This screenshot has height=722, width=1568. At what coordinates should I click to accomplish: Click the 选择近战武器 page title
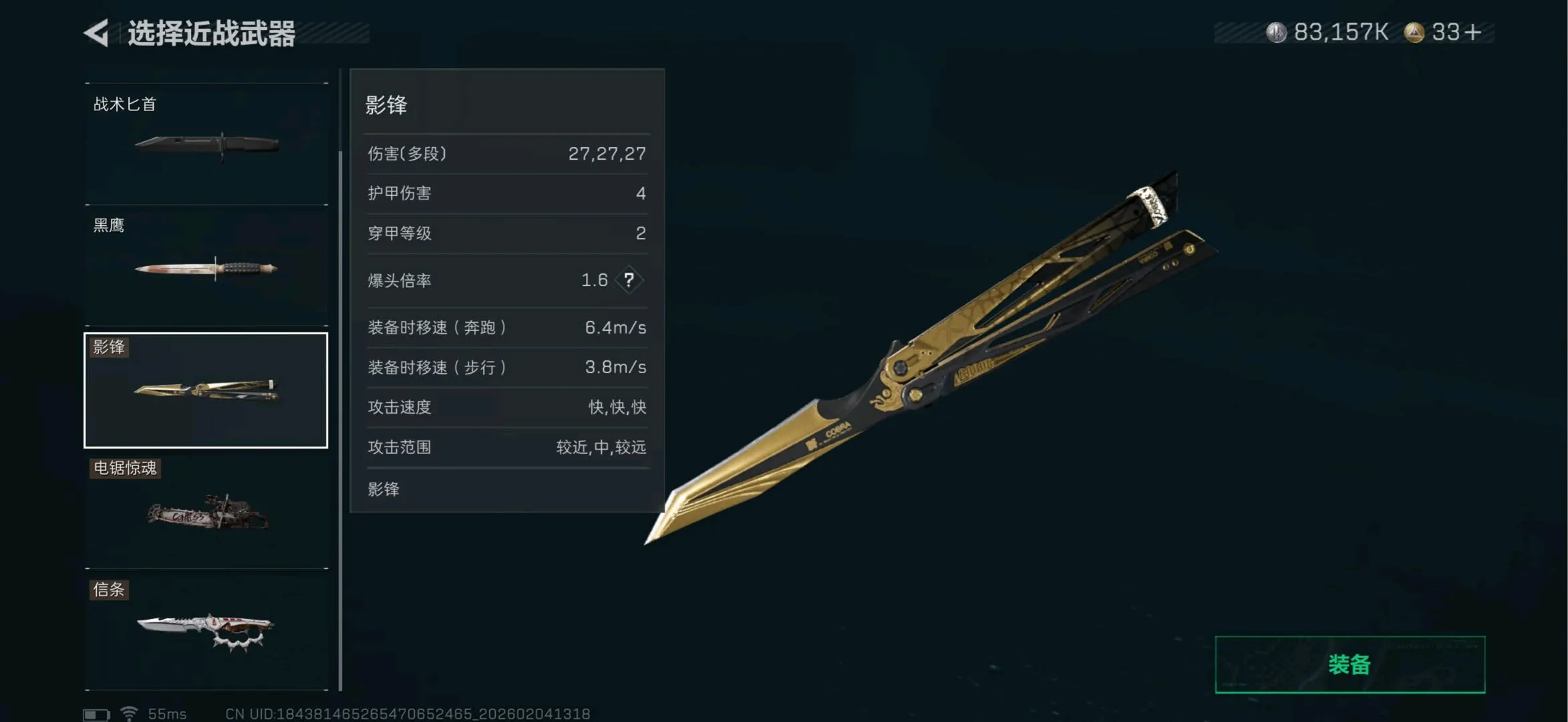click(x=211, y=33)
